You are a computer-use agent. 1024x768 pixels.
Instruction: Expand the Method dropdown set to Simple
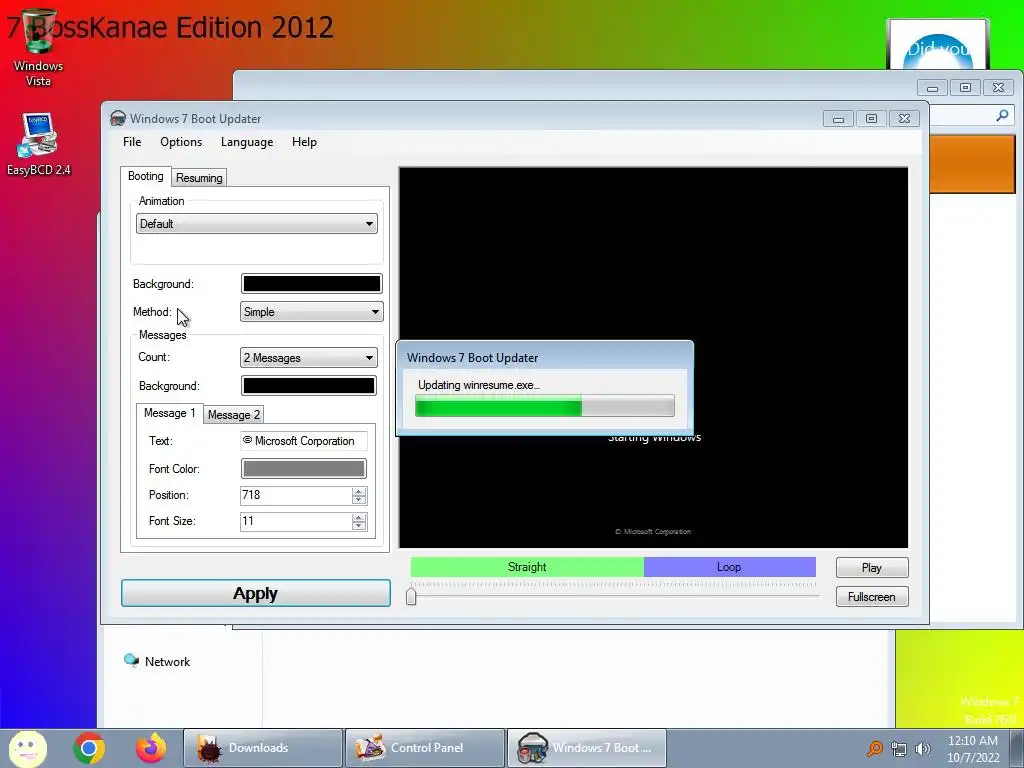pyautogui.click(x=312, y=312)
